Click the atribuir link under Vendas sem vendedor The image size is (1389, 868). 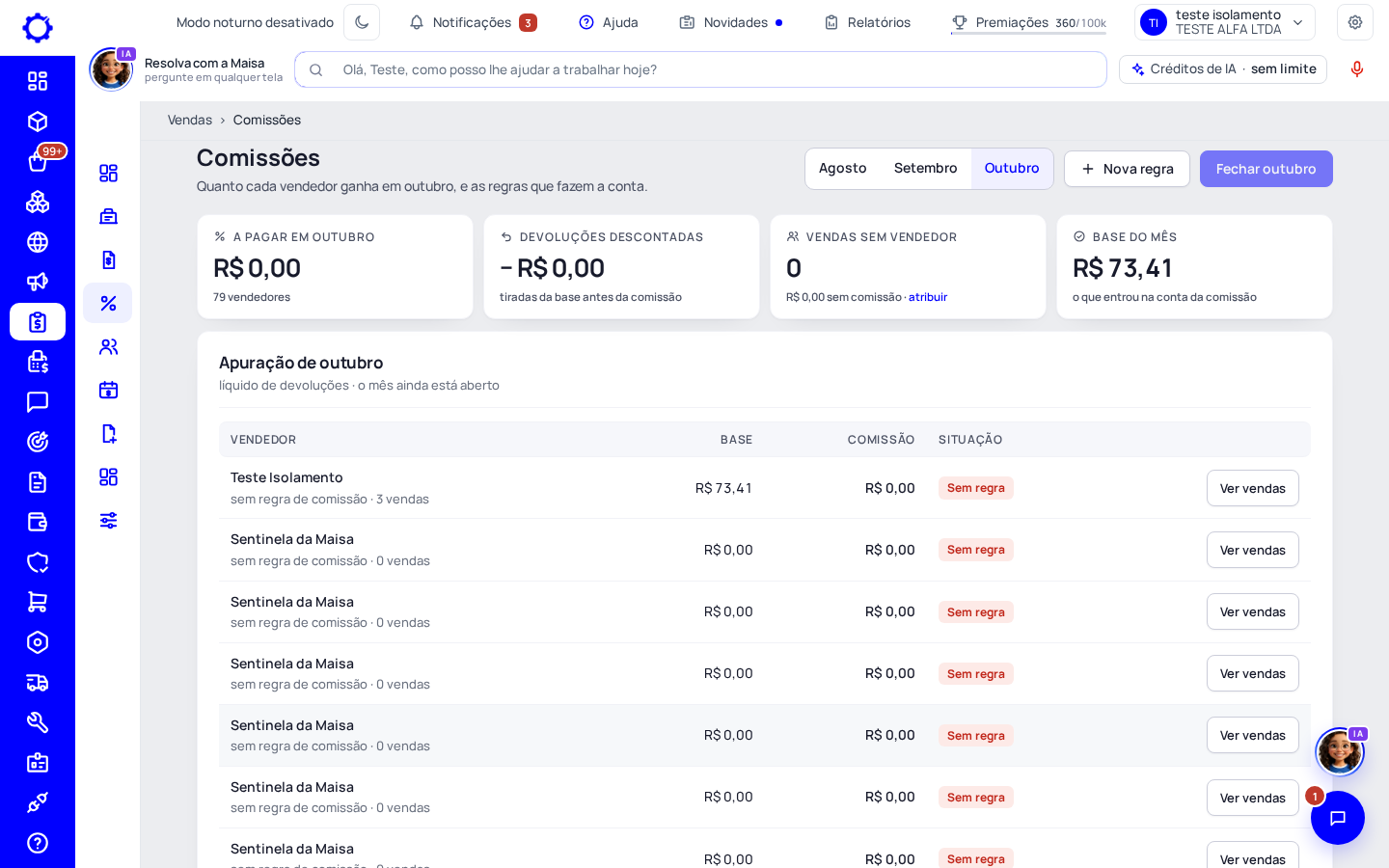click(x=928, y=297)
